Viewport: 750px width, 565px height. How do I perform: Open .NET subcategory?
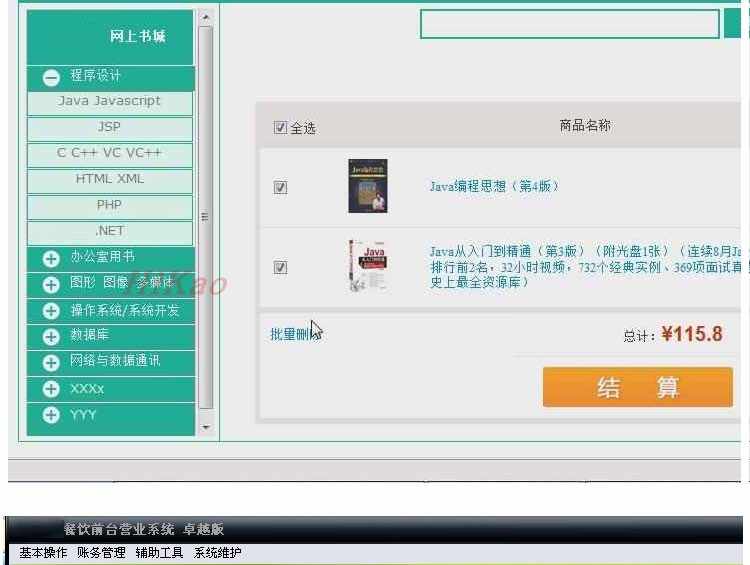point(110,233)
